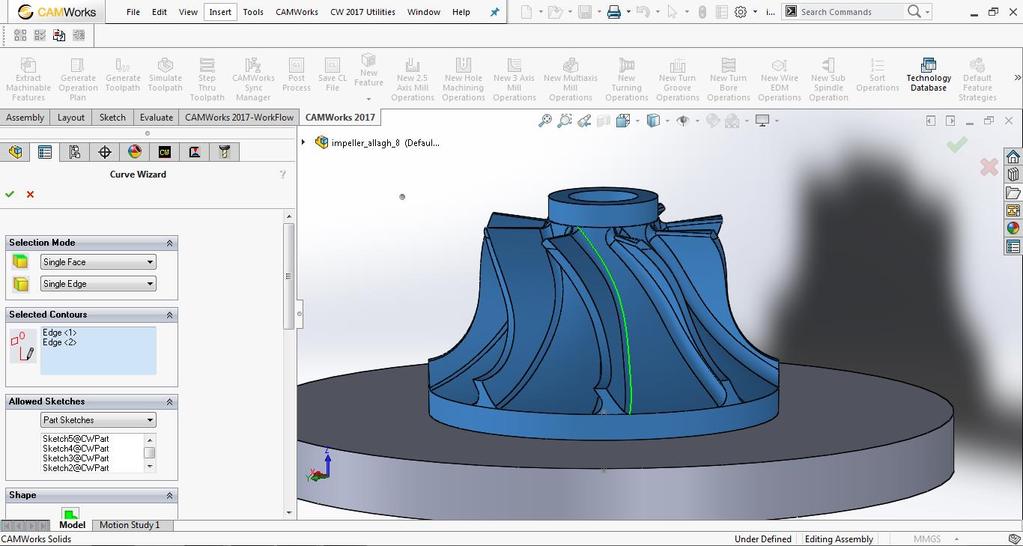Click the contour selection sketch icon

(x=23, y=345)
